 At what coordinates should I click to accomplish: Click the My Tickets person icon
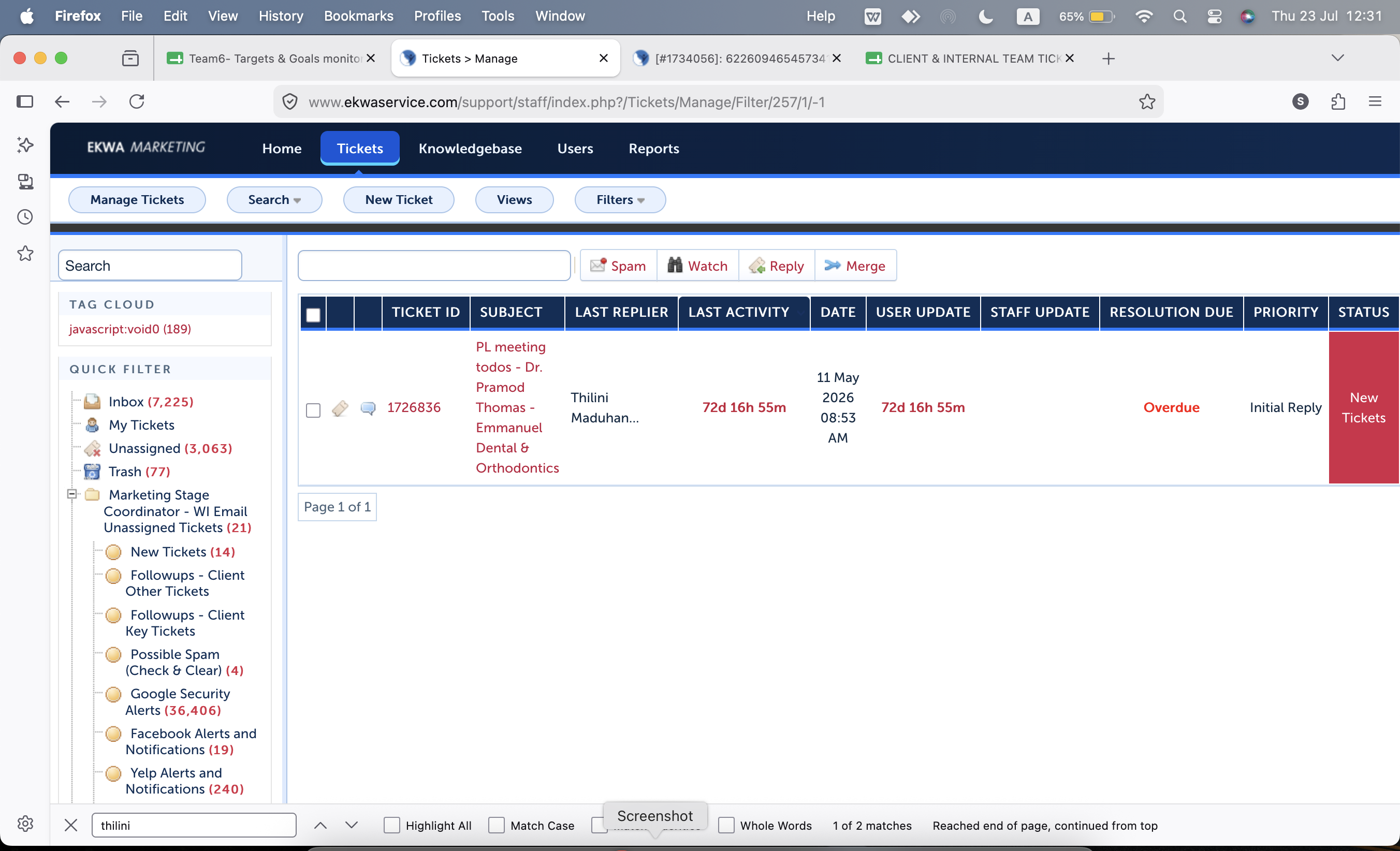(92, 425)
